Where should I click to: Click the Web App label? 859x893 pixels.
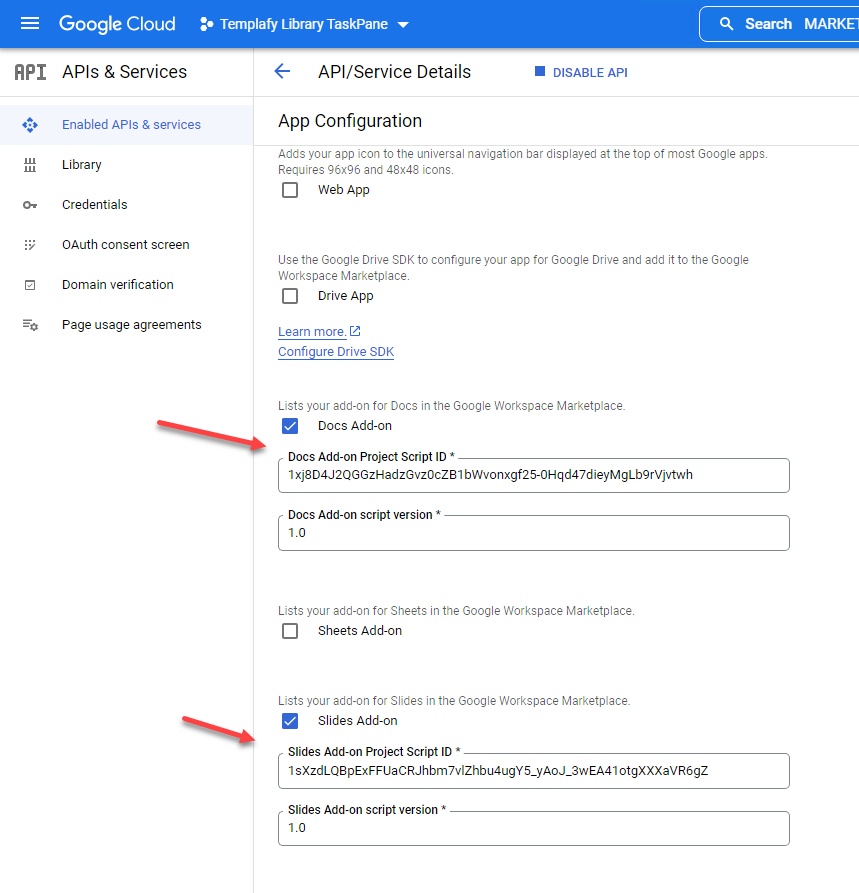tap(343, 190)
